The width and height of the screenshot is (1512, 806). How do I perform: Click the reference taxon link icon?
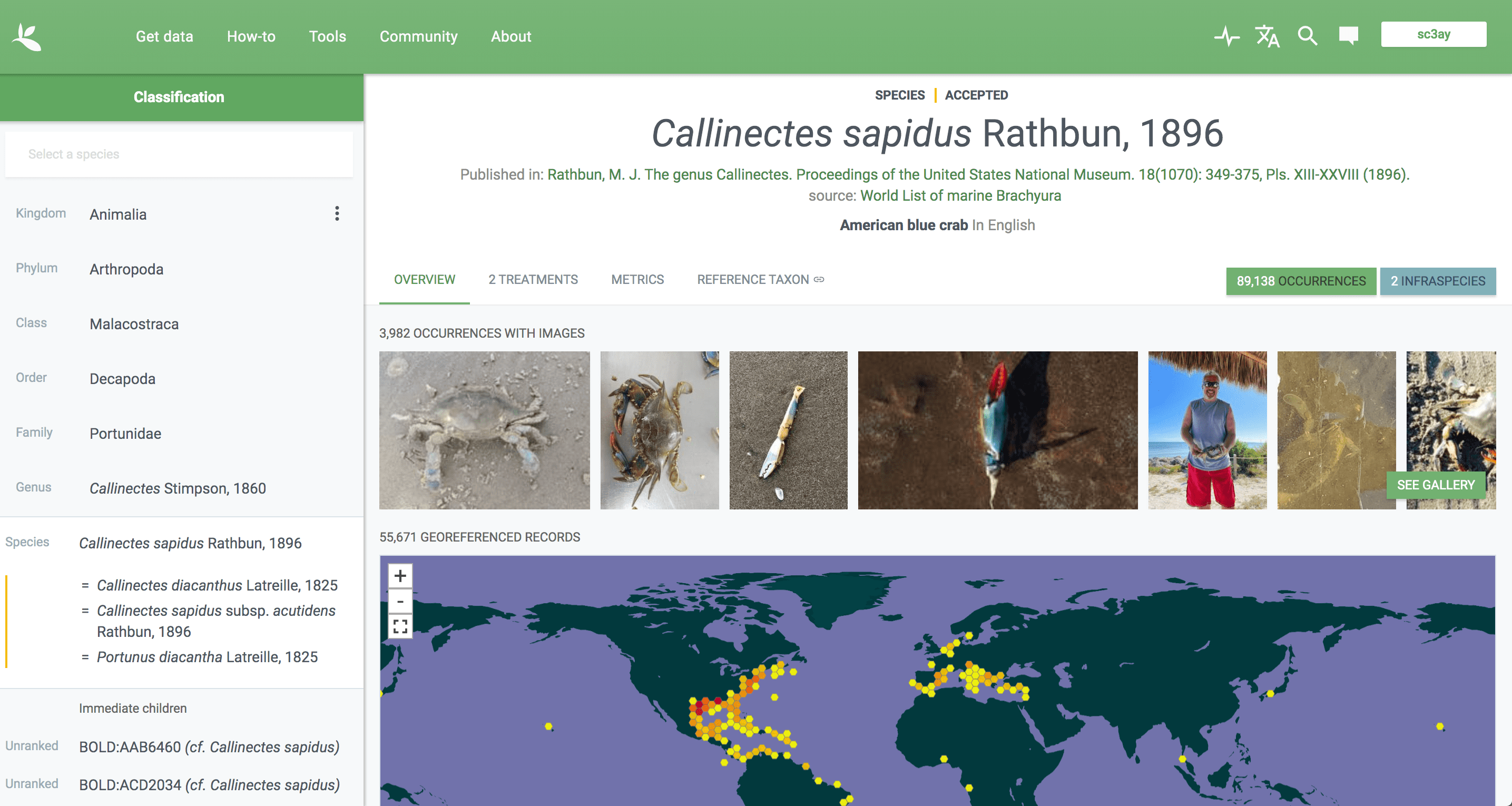point(818,280)
